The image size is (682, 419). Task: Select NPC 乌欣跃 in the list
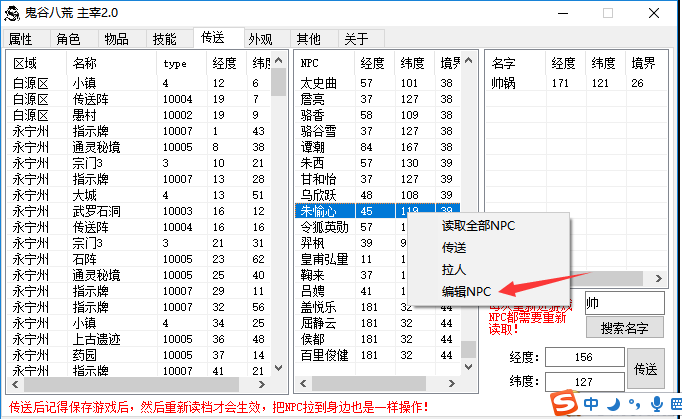[378, 195]
